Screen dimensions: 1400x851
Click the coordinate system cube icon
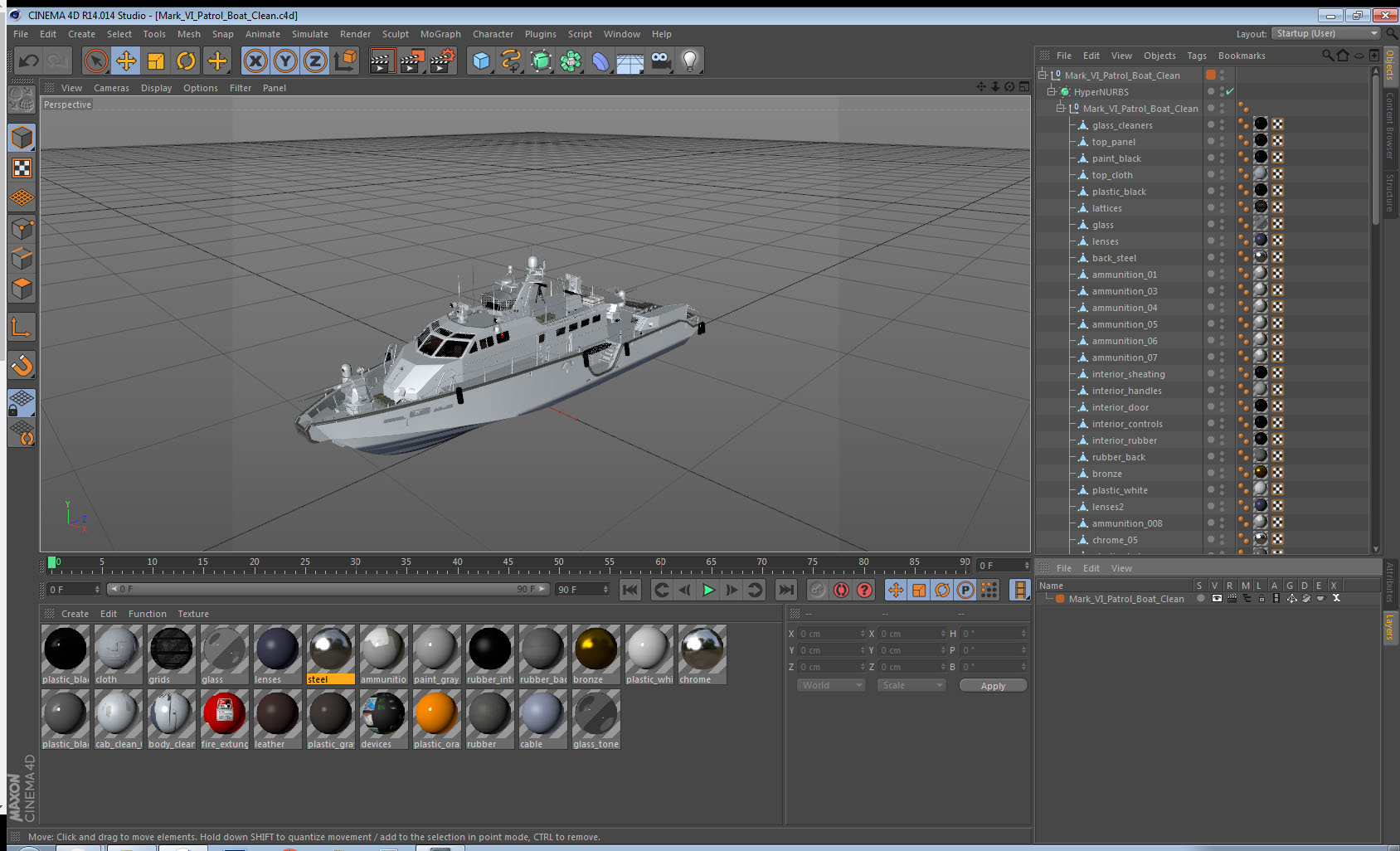coord(345,61)
